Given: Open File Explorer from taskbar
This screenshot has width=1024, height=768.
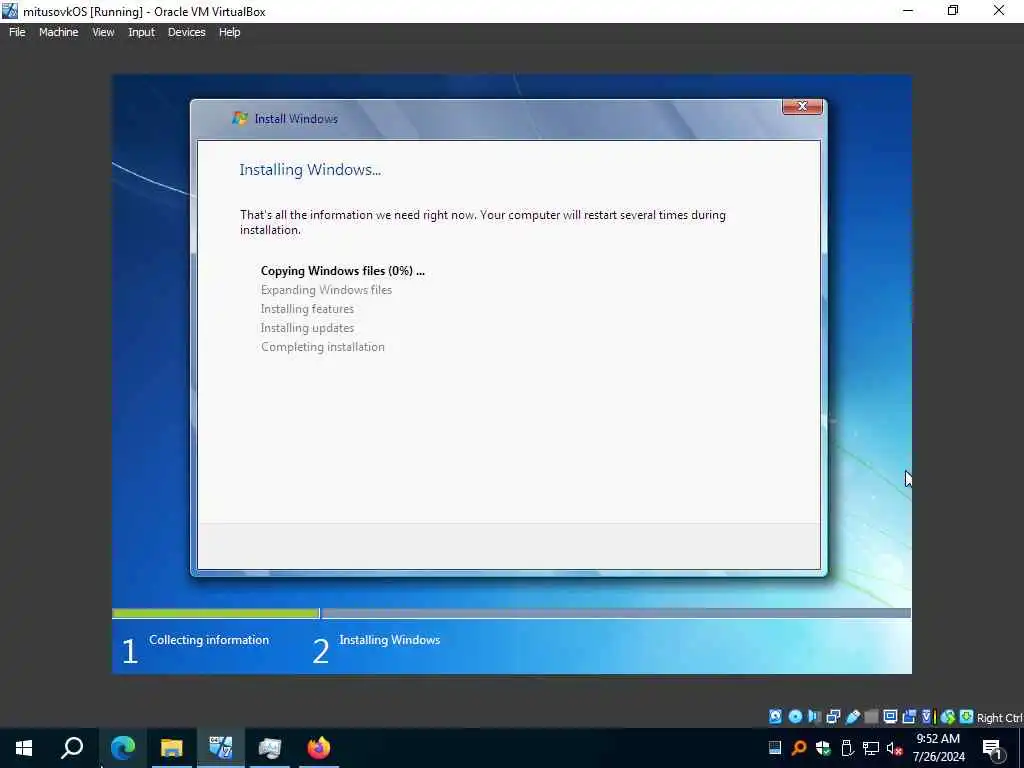Looking at the screenshot, I should tap(172, 748).
